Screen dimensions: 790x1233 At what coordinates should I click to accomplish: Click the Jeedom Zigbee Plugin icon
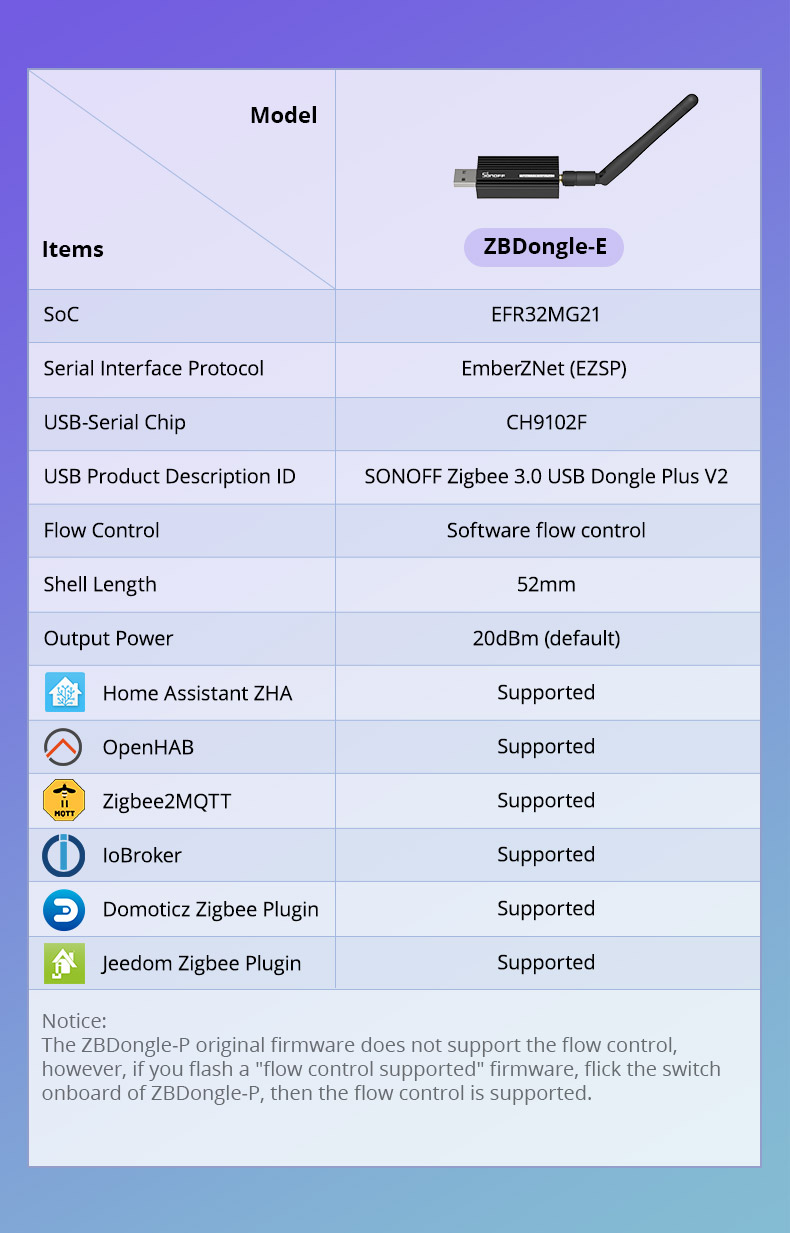(64, 963)
